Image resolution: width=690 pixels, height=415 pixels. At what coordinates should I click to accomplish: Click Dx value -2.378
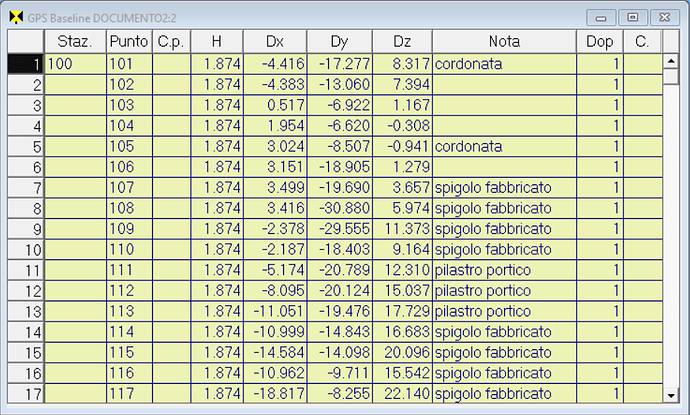[275, 229]
